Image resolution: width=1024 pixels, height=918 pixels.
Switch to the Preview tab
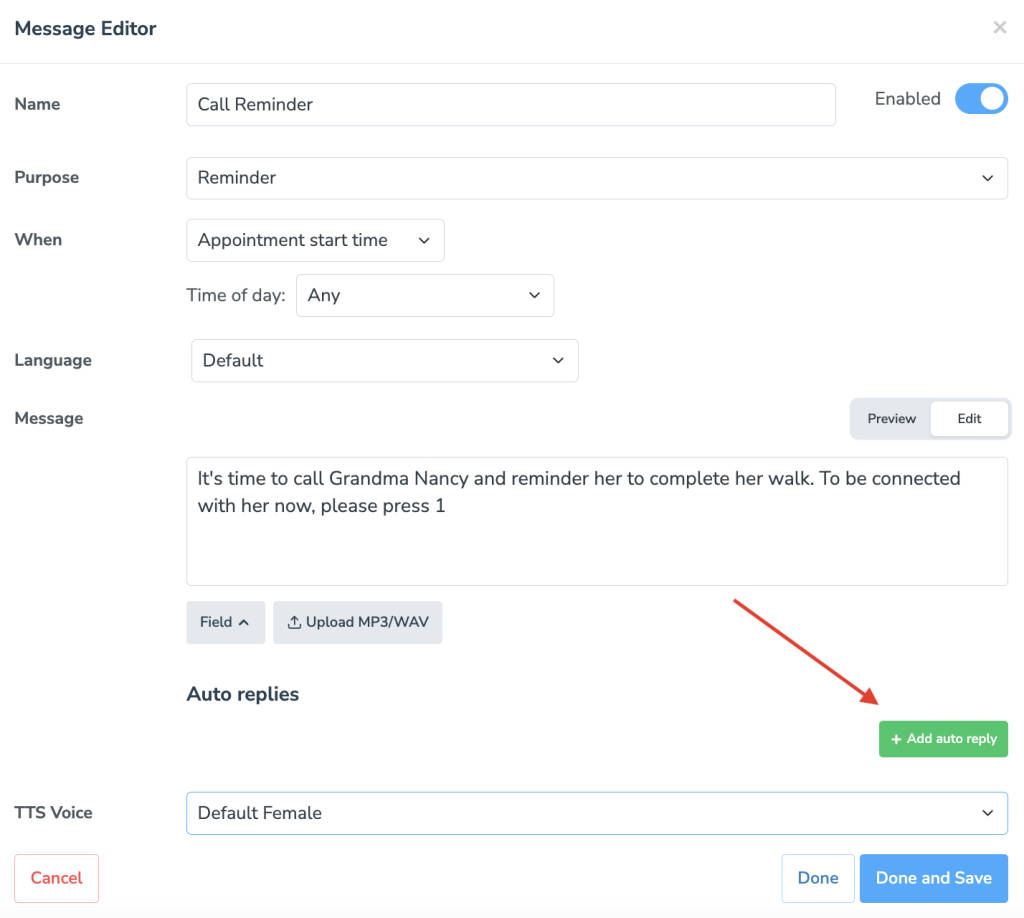891,419
